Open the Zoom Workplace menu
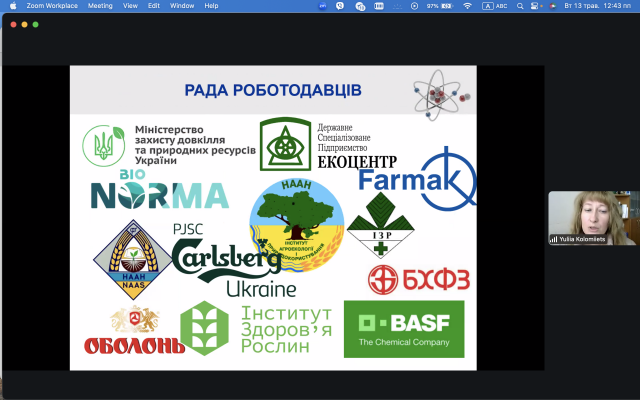The width and height of the screenshot is (640, 400). (52, 6)
